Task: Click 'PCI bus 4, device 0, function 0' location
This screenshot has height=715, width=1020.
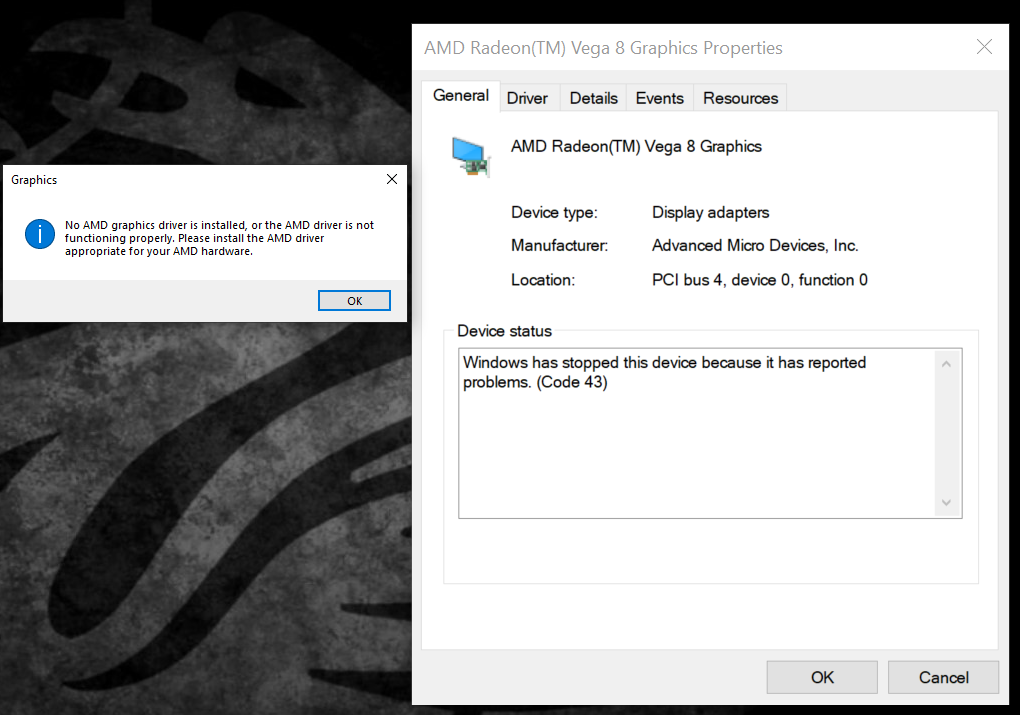Action: [x=760, y=280]
